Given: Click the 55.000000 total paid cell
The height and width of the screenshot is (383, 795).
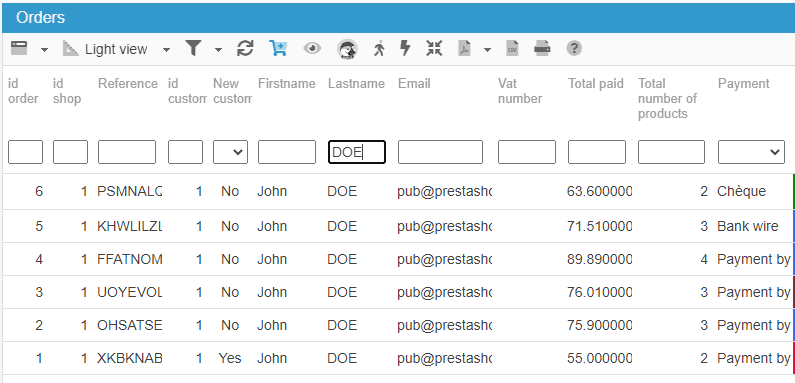Looking at the screenshot, I should (600, 358).
